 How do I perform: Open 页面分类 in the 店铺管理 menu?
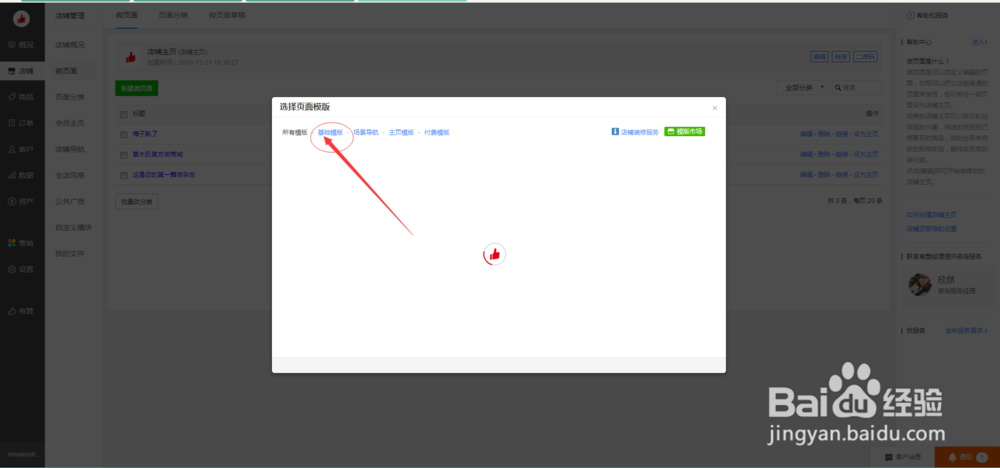69,97
